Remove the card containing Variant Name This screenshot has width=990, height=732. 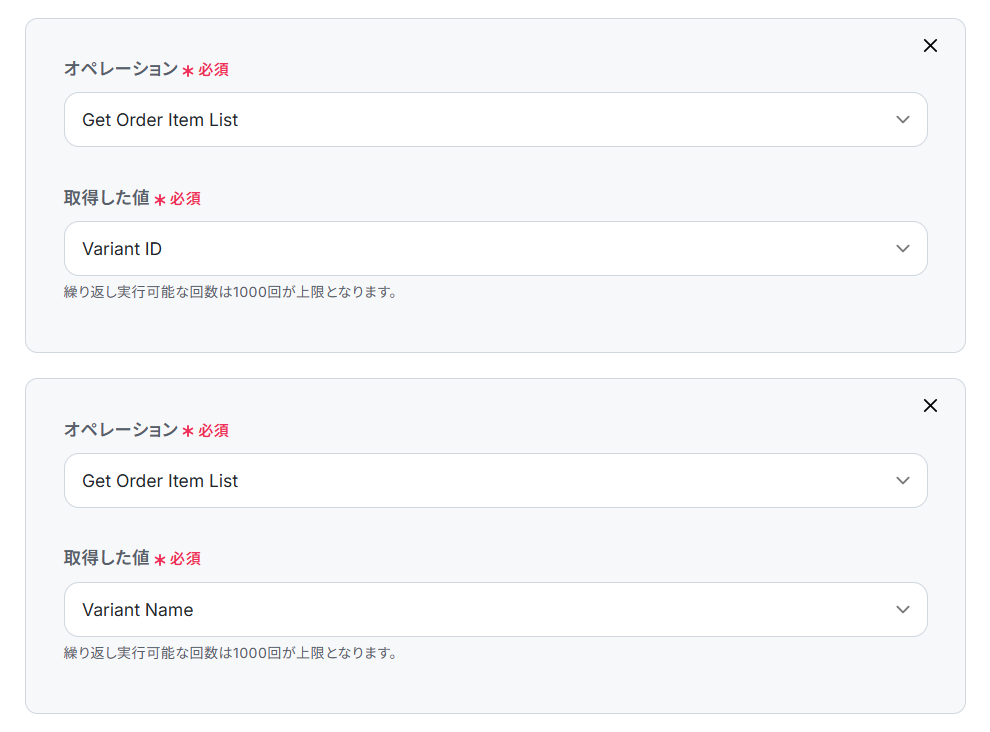930,405
